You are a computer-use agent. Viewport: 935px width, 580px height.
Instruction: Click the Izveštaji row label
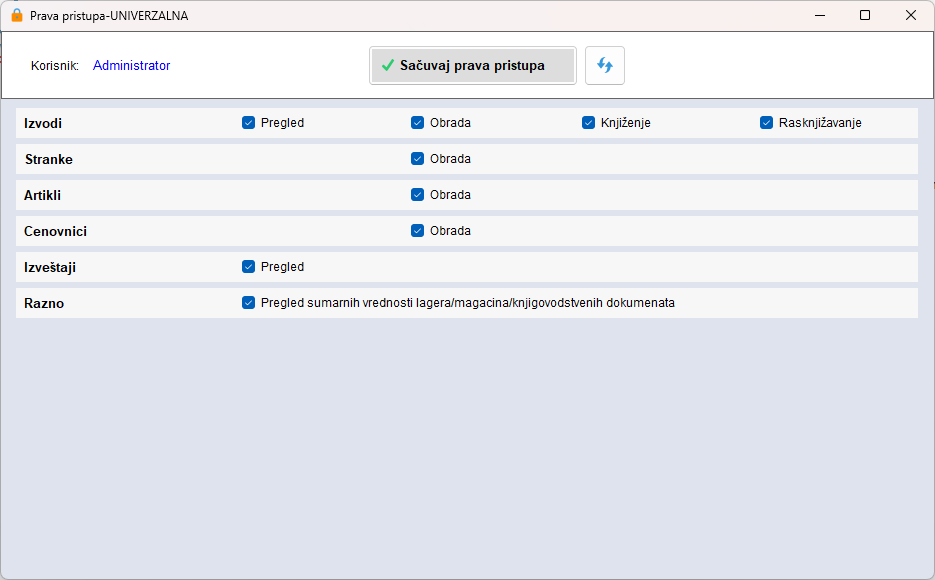click(50, 268)
